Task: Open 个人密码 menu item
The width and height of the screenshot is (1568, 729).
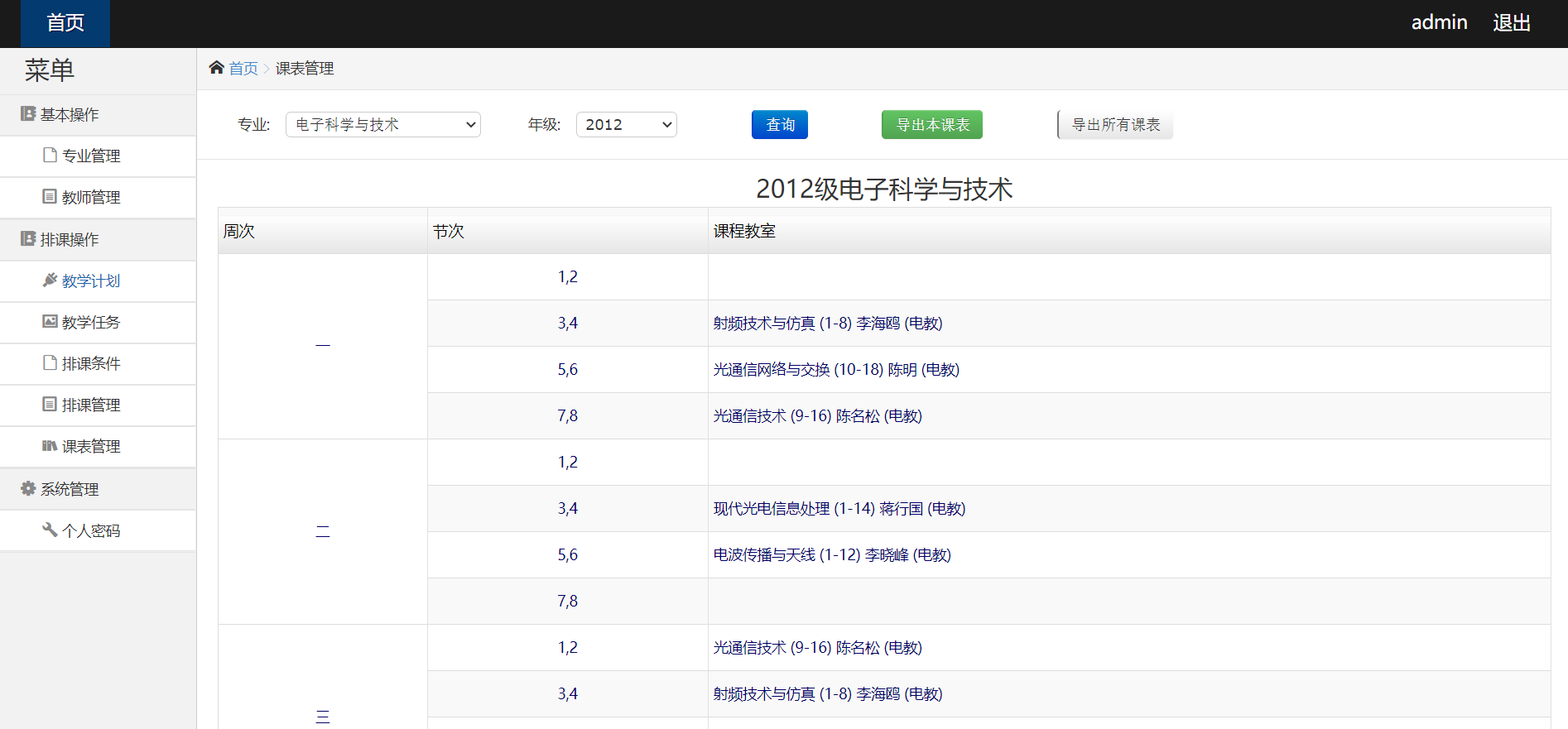Action: [98, 531]
